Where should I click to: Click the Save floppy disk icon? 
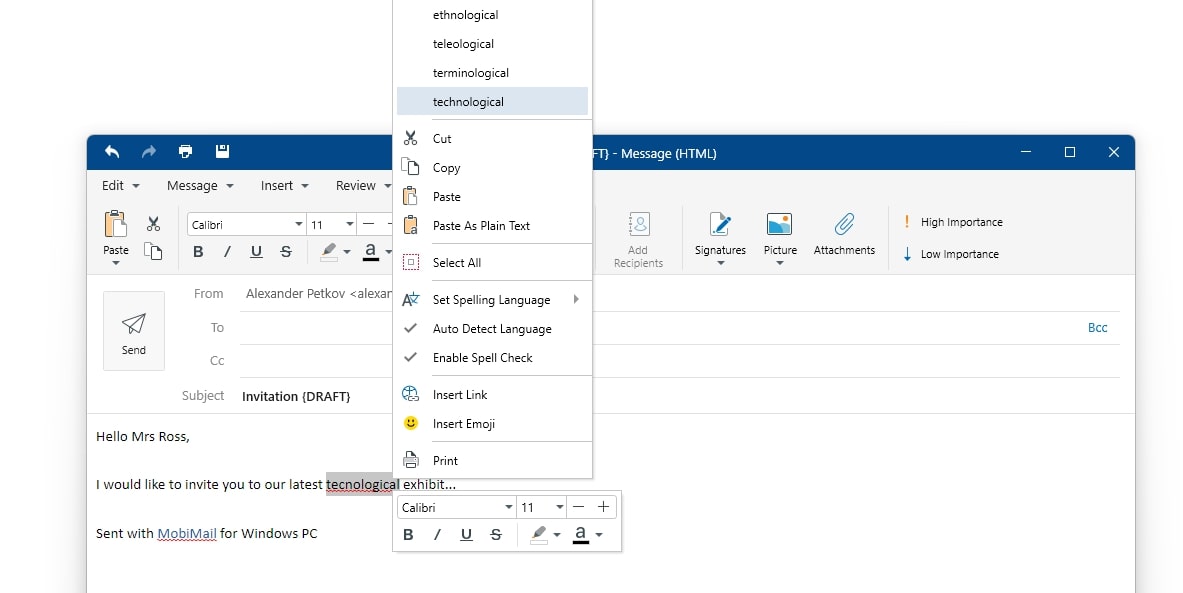pyautogui.click(x=222, y=152)
